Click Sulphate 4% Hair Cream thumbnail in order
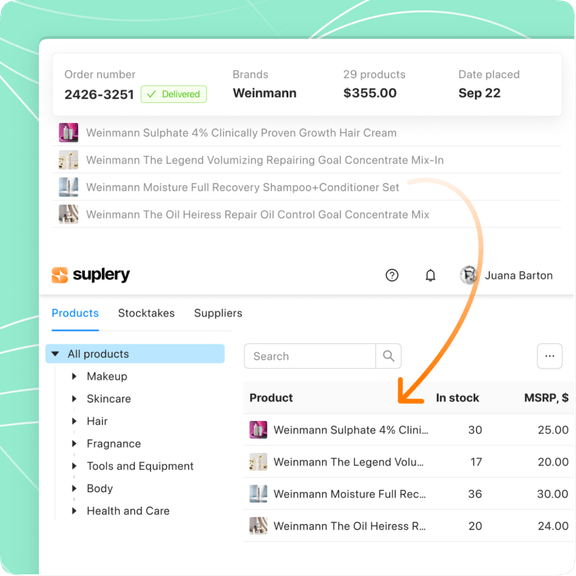The height and width of the screenshot is (576, 576). (x=68, y=133)
